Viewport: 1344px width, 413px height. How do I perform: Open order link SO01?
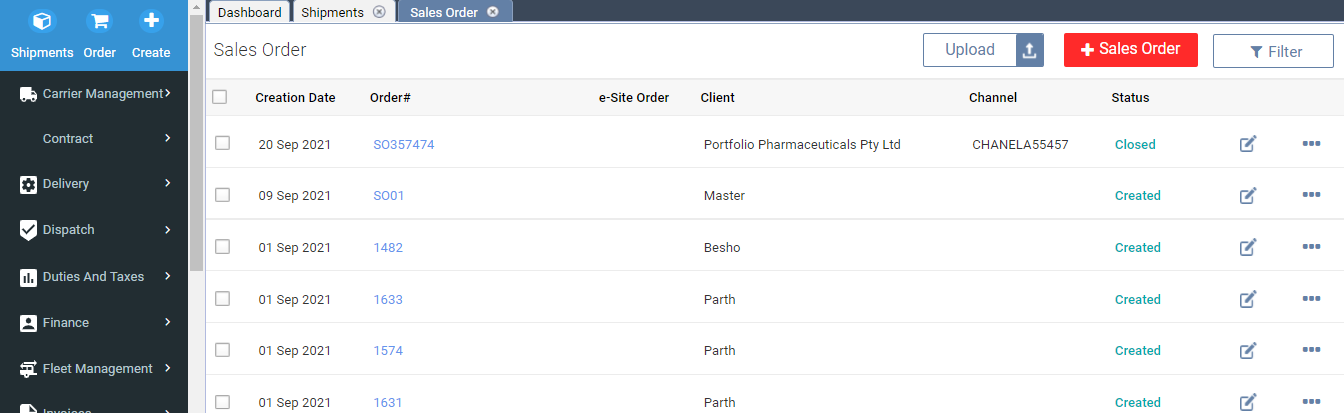coord(389,196)
